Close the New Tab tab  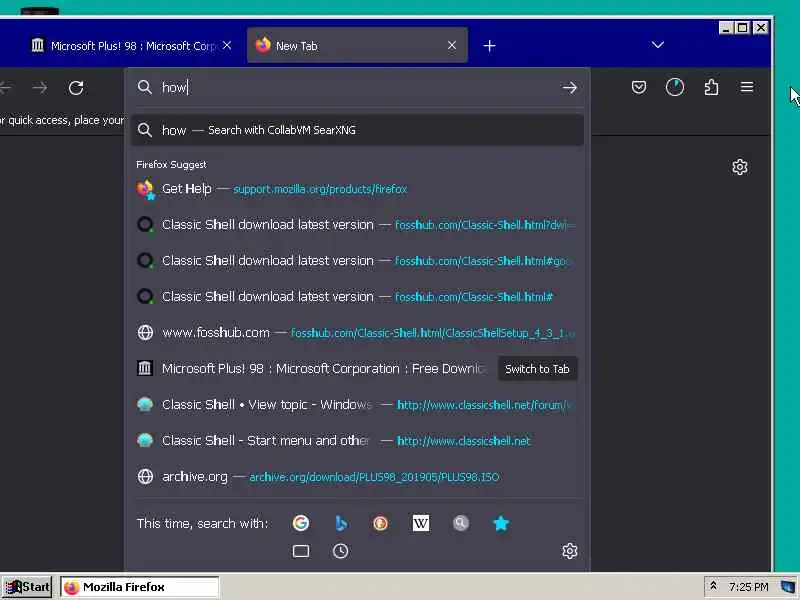click(x=452, y=45)
